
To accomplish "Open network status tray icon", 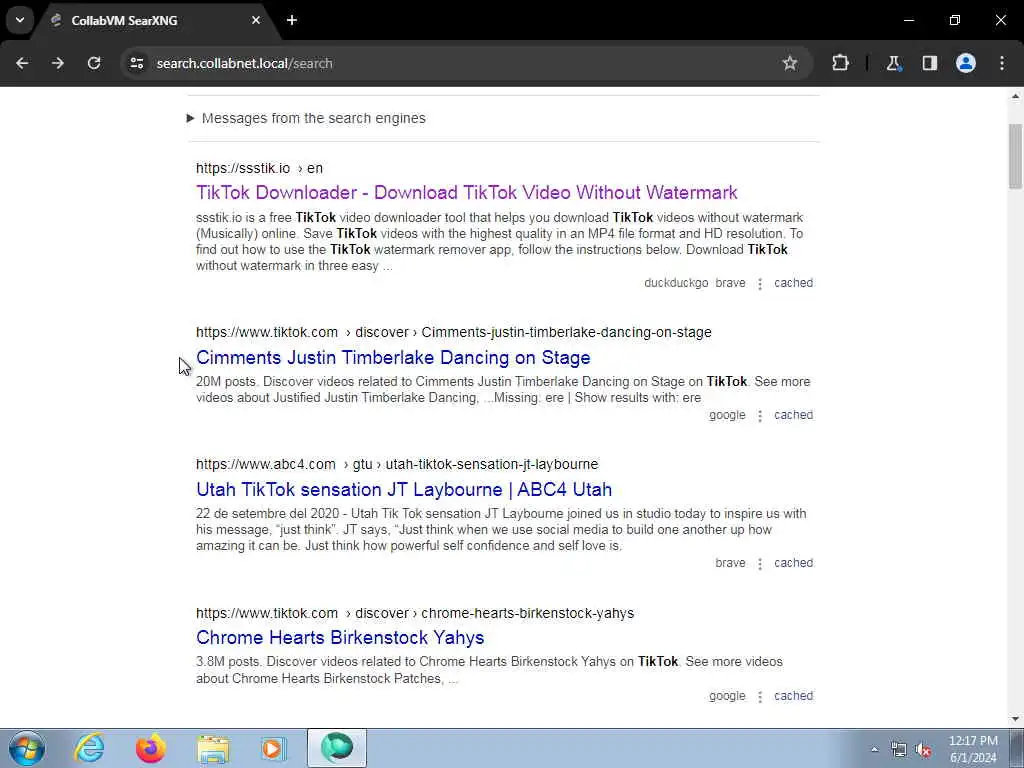I will (x=899, y=749).
